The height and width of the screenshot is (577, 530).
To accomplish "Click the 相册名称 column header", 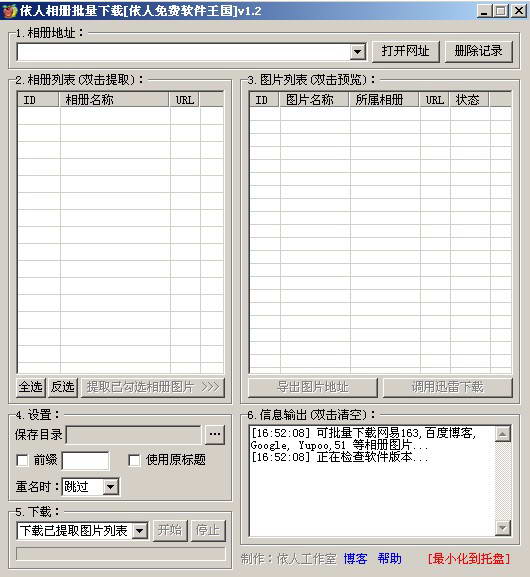I will point(114,100).
